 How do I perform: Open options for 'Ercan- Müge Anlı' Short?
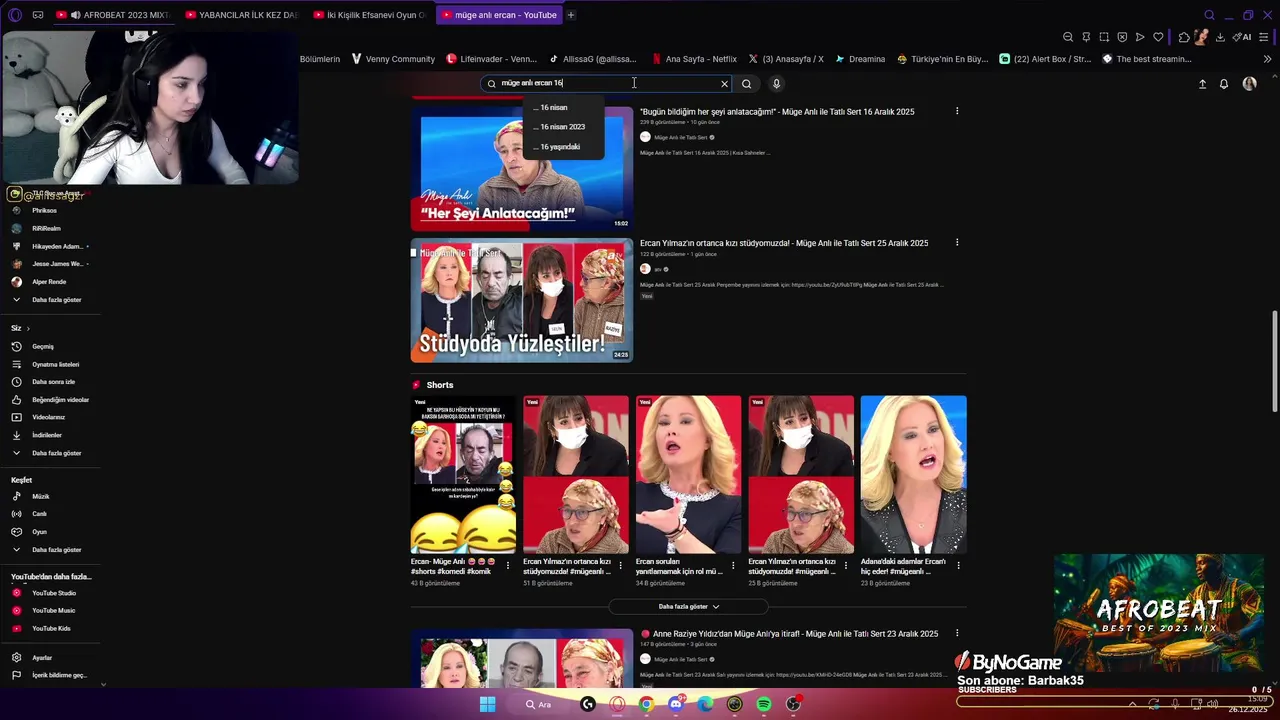507,565
